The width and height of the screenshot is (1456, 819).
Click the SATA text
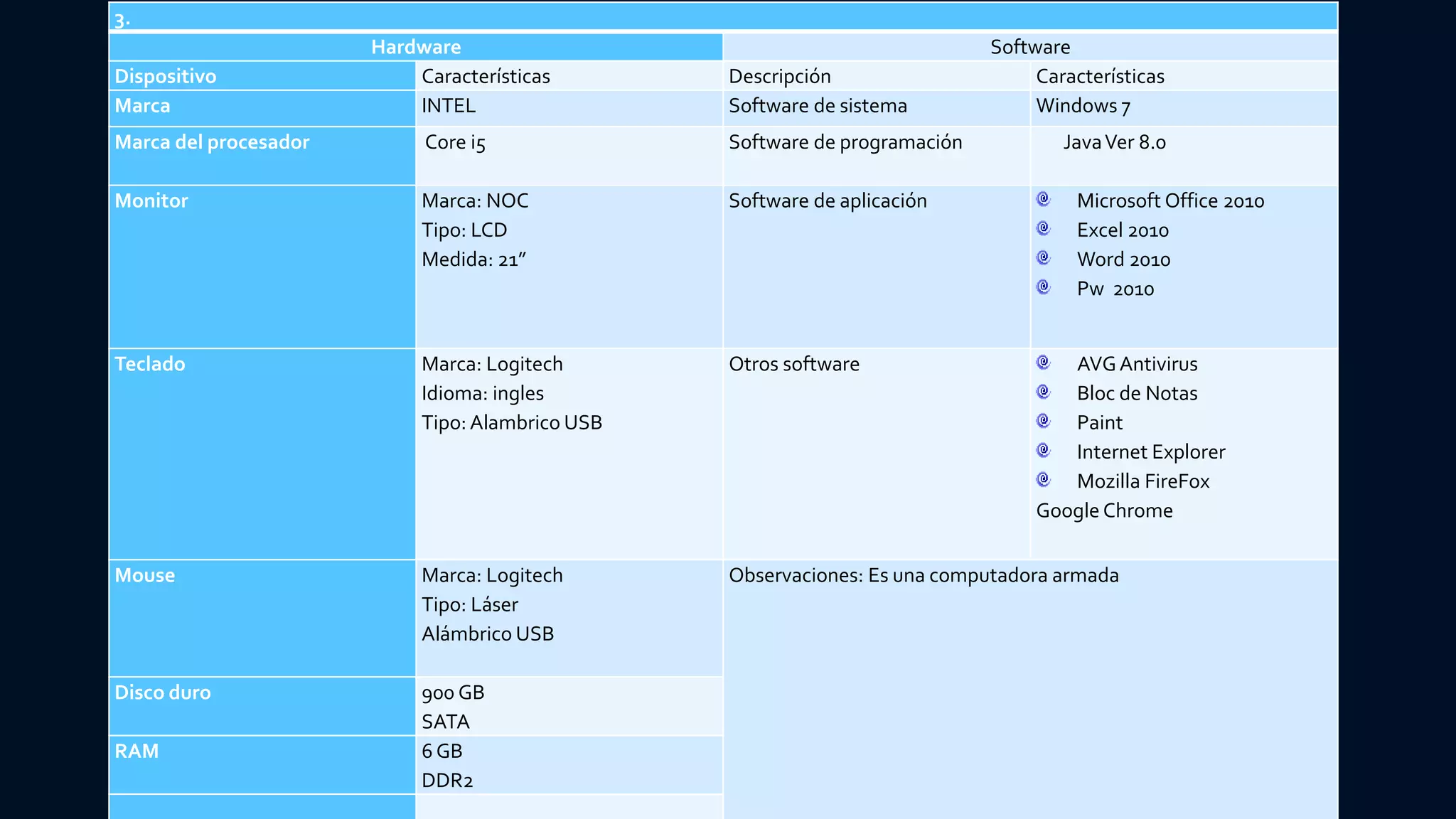point(446,722)
